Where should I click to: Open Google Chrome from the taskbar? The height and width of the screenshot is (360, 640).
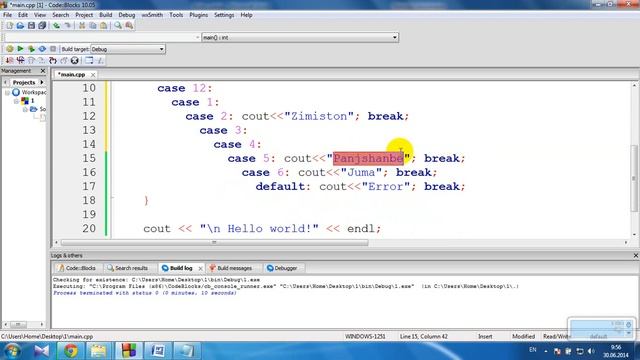point(71,351)
